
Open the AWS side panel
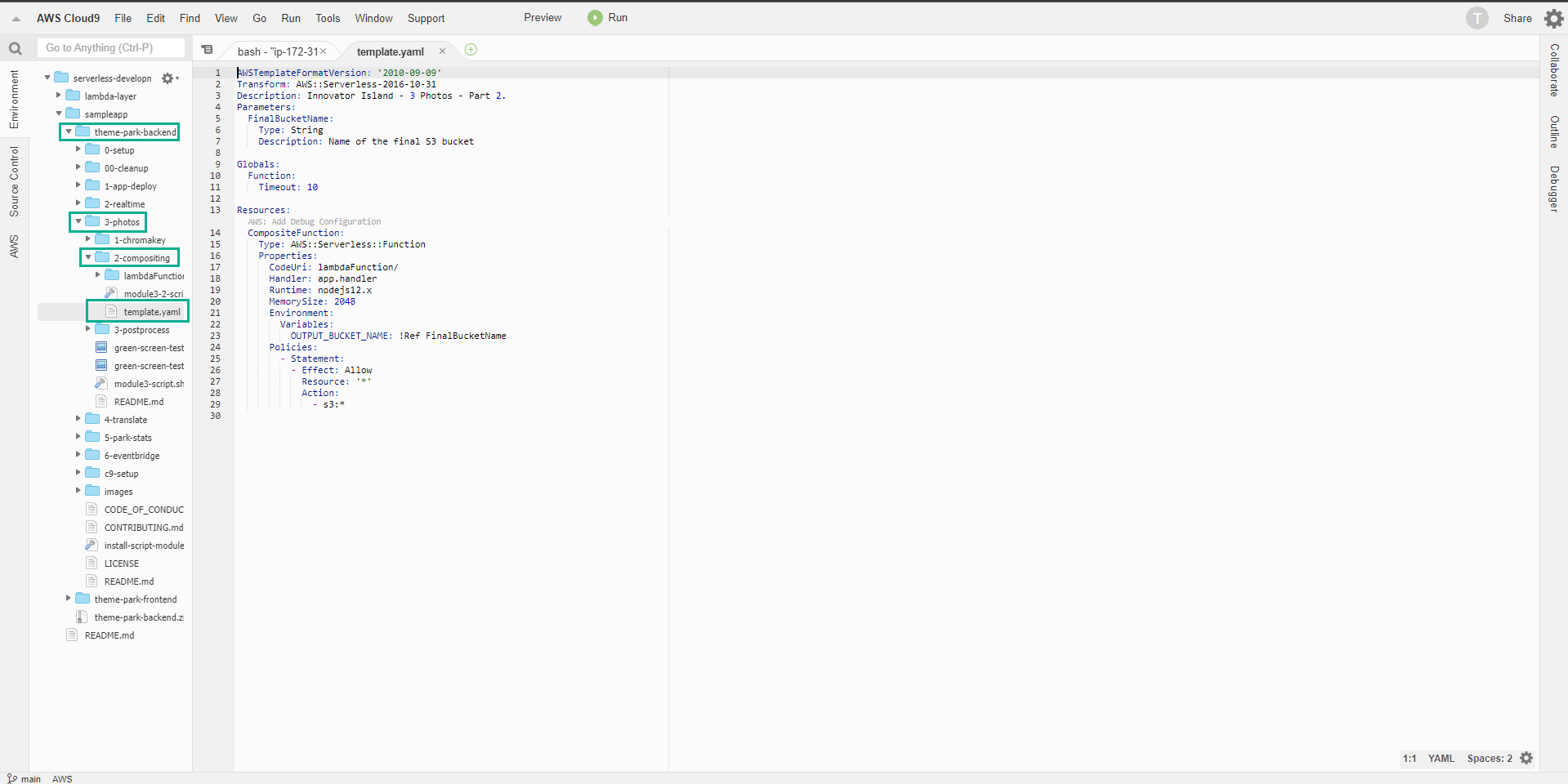14,246
